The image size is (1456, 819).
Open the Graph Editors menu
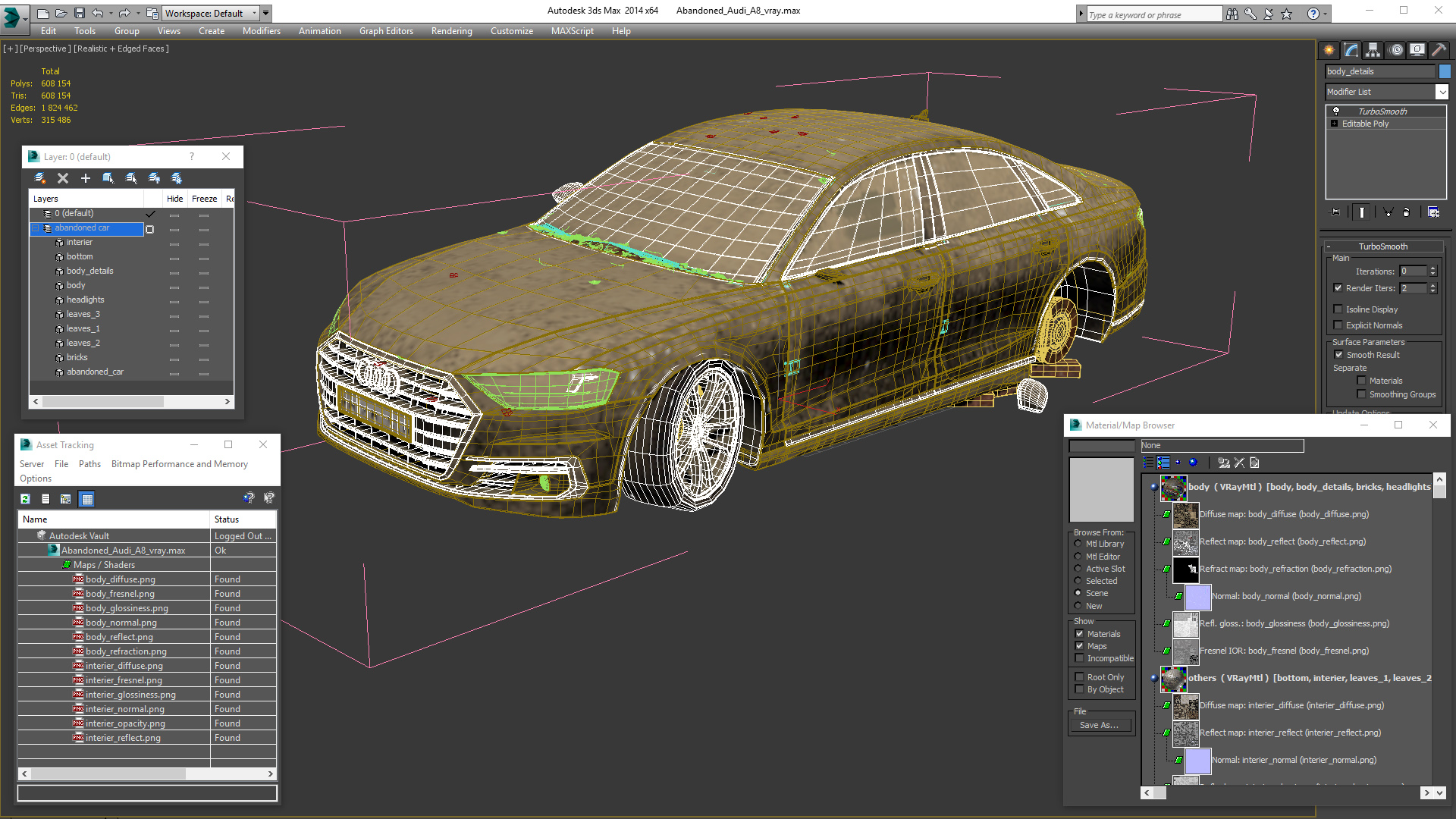click(x=386, y=31)
